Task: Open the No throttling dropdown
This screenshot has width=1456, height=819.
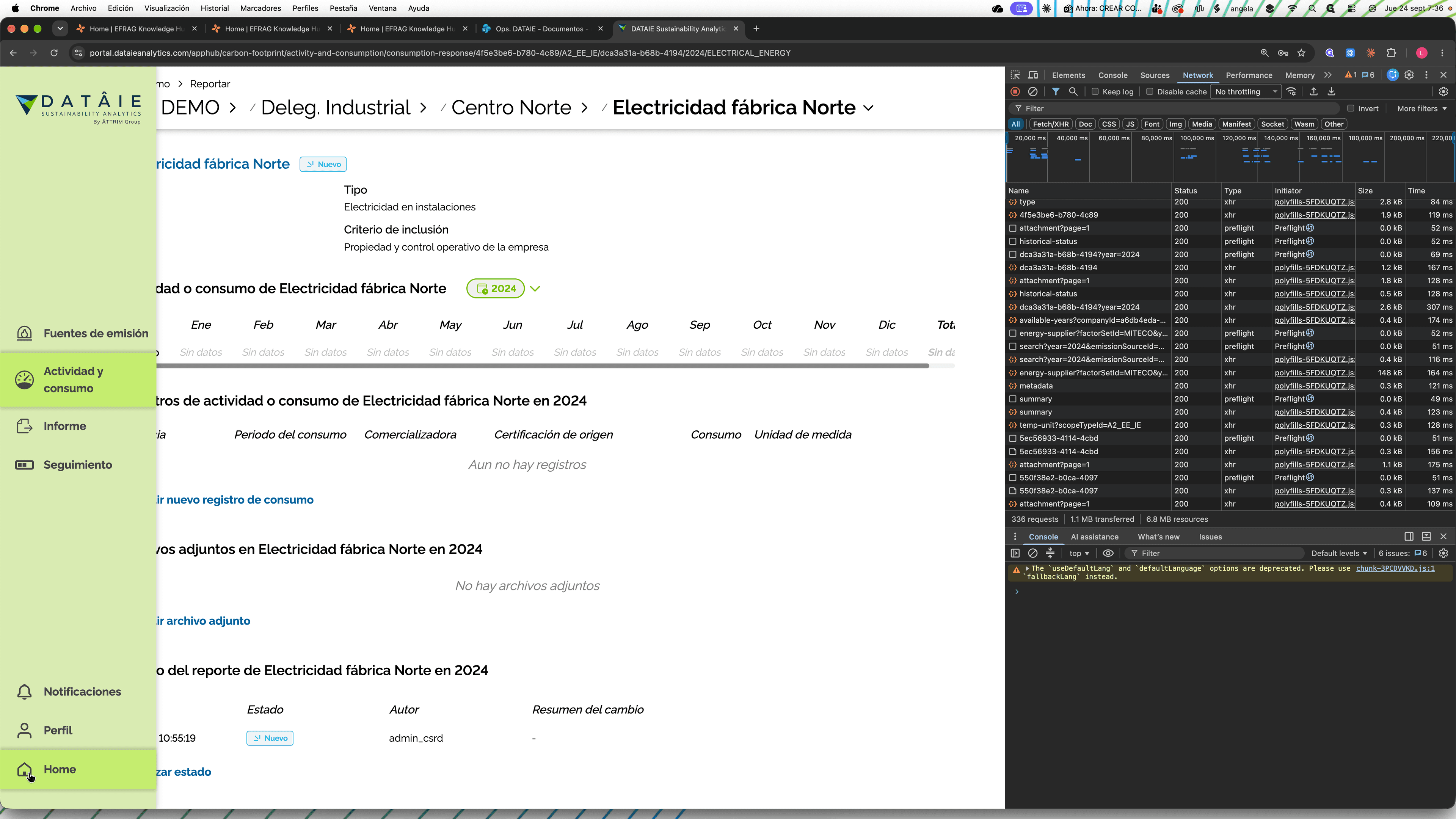Action: tap(1246, 91)
